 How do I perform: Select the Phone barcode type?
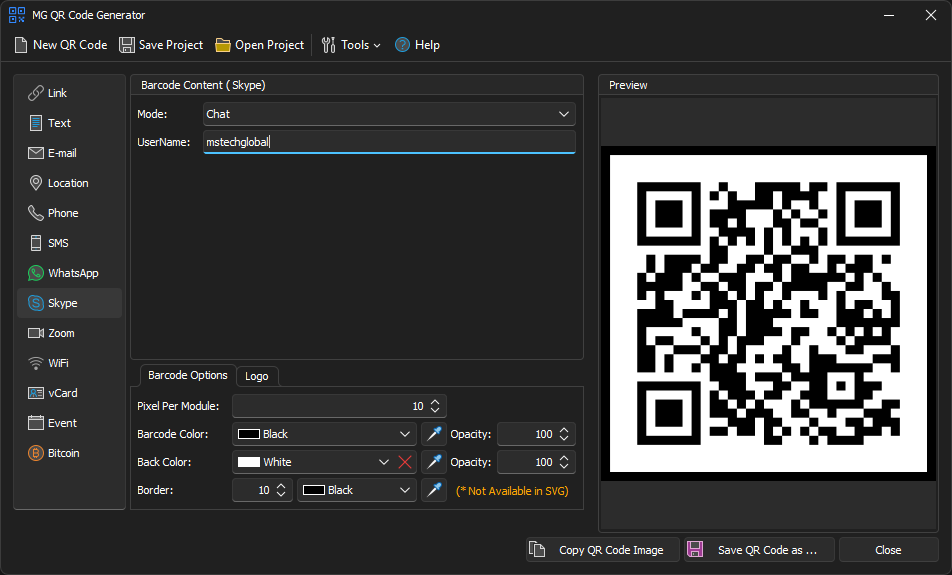[x=69, y=213]
